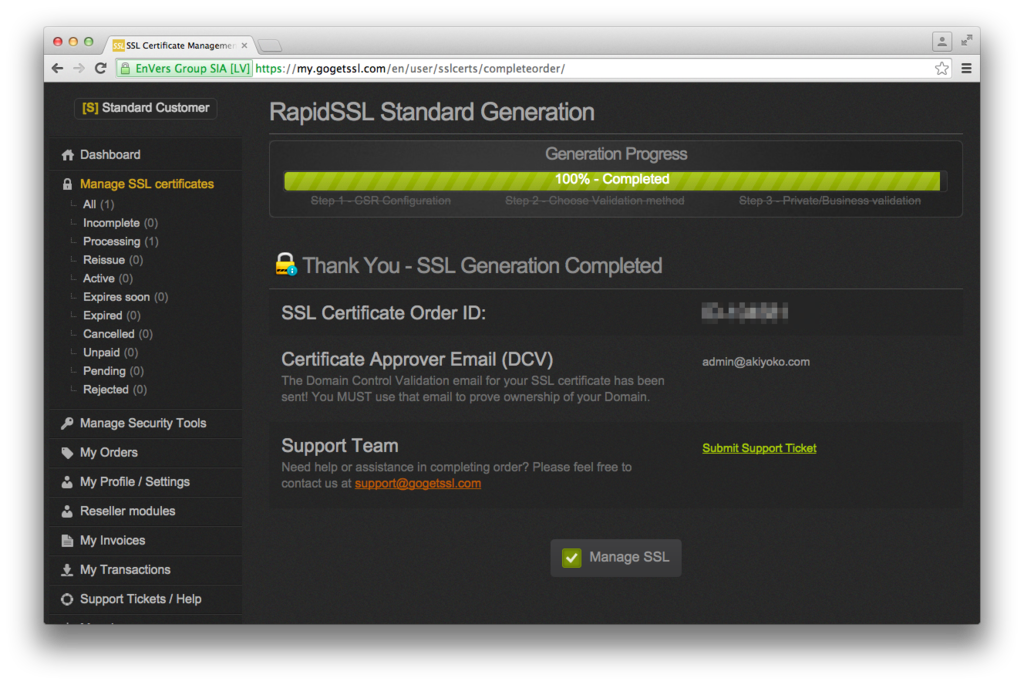The width and height of the screenshot is (1024, 685).
Task: Click the lifebuoy icon beside Support Tickets
Action: 67,599
